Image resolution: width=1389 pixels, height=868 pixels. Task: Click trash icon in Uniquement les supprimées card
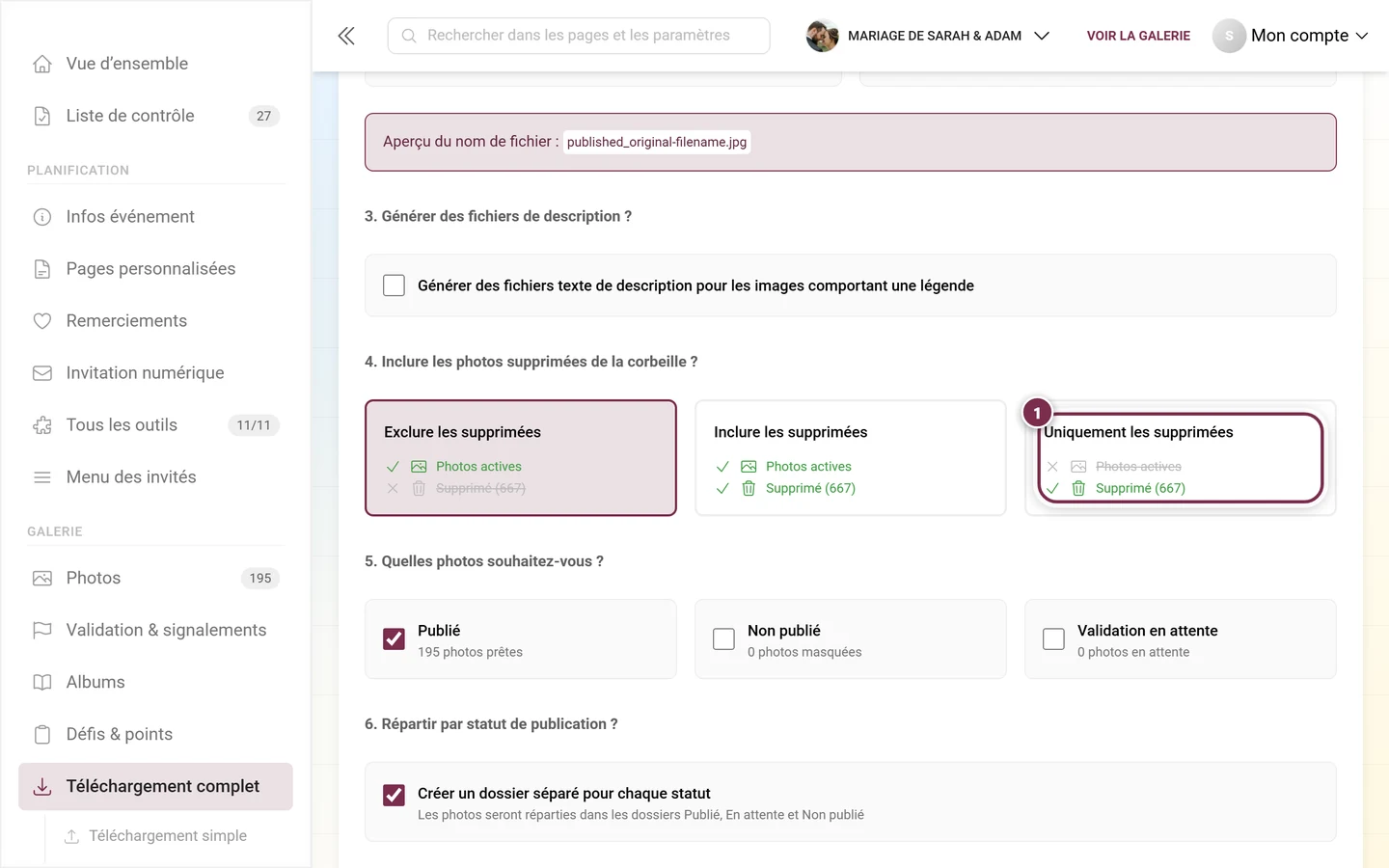[1078, 488]
